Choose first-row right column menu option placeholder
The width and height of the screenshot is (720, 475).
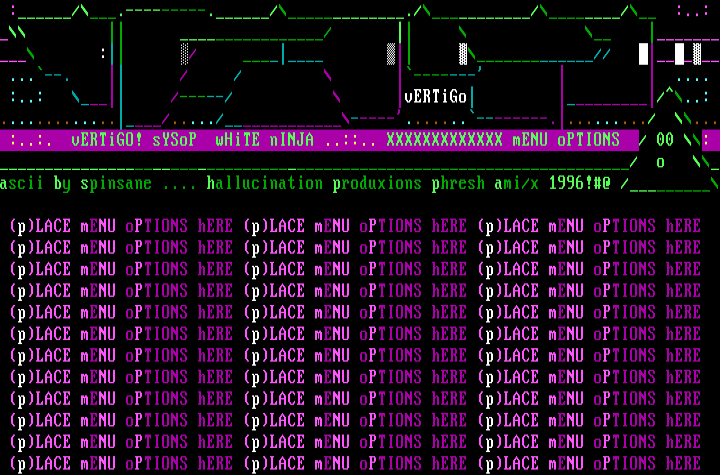(x=591, y=227)
